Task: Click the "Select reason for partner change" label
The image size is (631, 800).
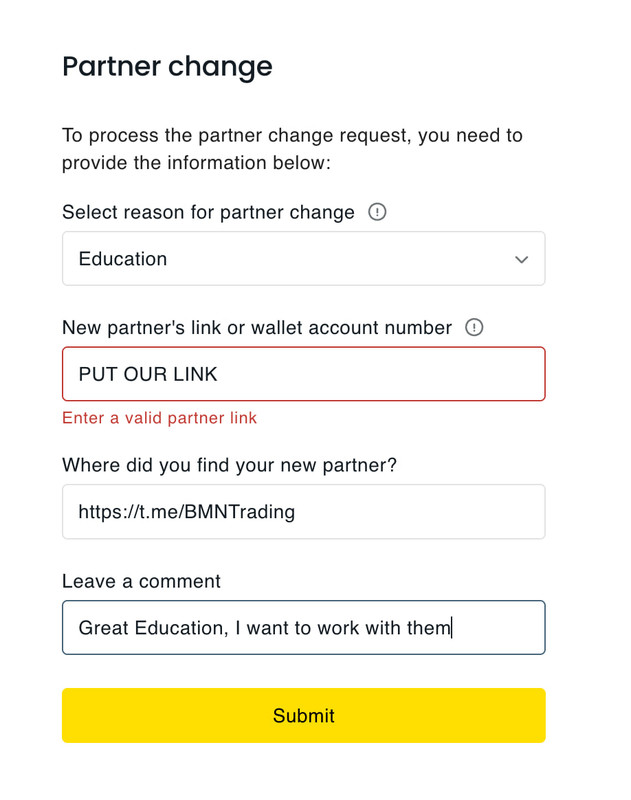Action: 208,212
